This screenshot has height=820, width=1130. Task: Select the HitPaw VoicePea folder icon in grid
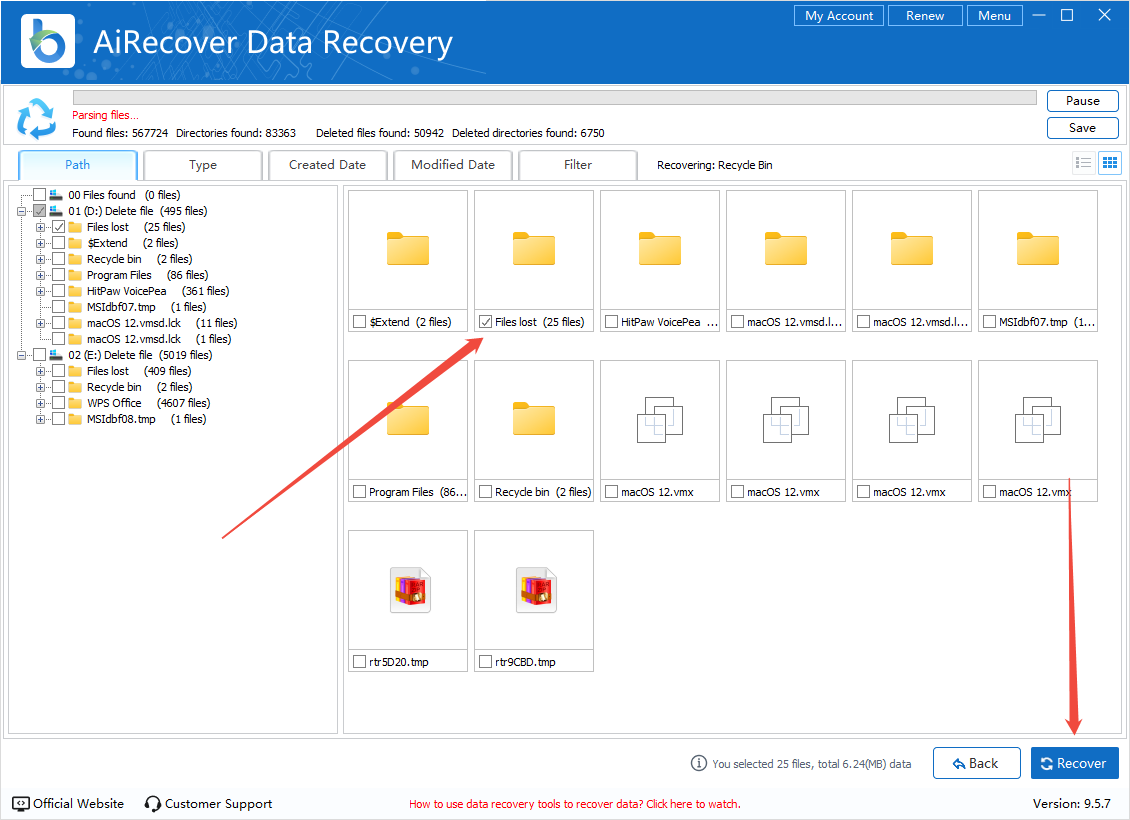point(660,249)
